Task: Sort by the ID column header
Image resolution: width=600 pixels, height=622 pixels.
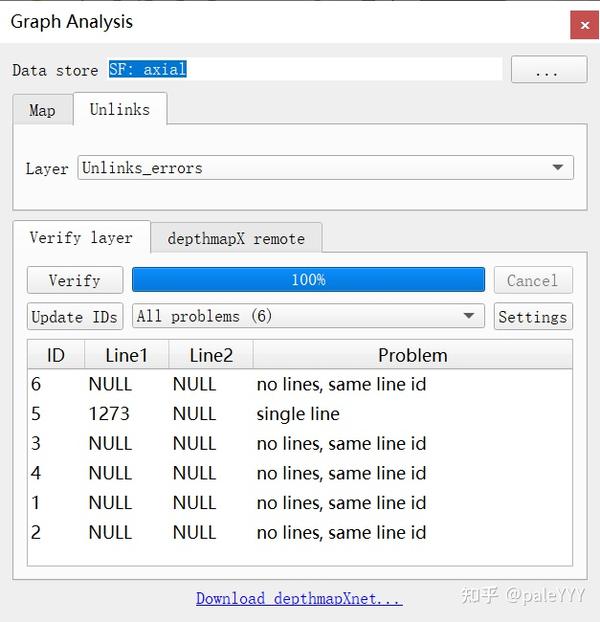Action: coord(56,355)
